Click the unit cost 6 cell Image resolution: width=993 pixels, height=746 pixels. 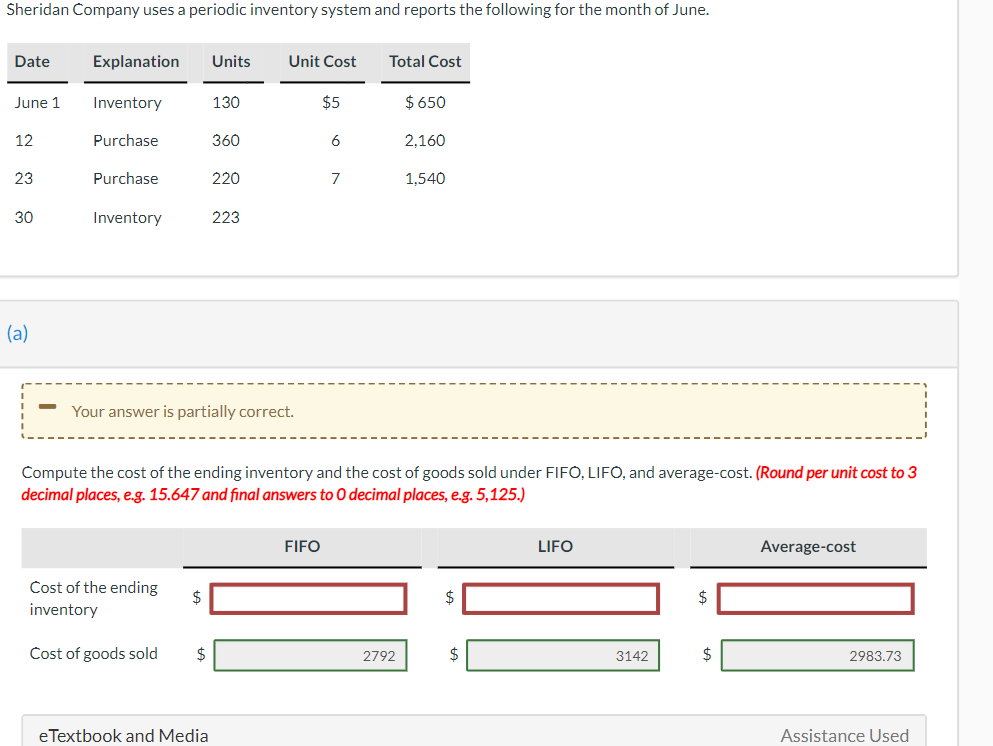(336, 141)
